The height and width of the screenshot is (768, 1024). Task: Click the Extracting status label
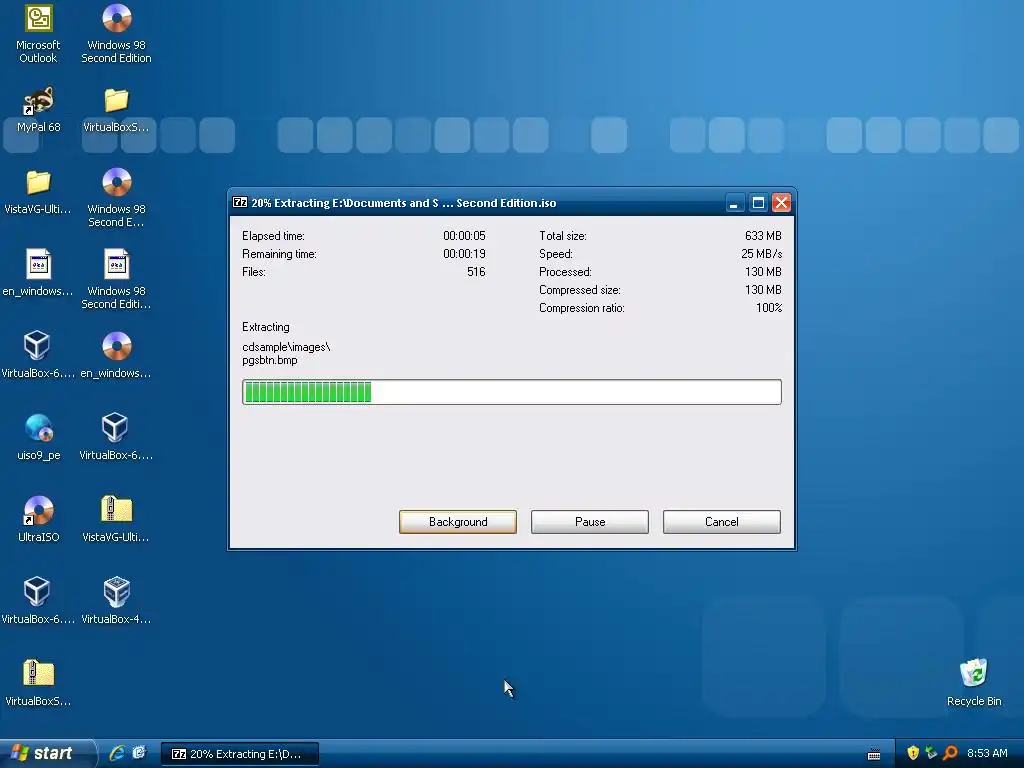click(266, 327)
